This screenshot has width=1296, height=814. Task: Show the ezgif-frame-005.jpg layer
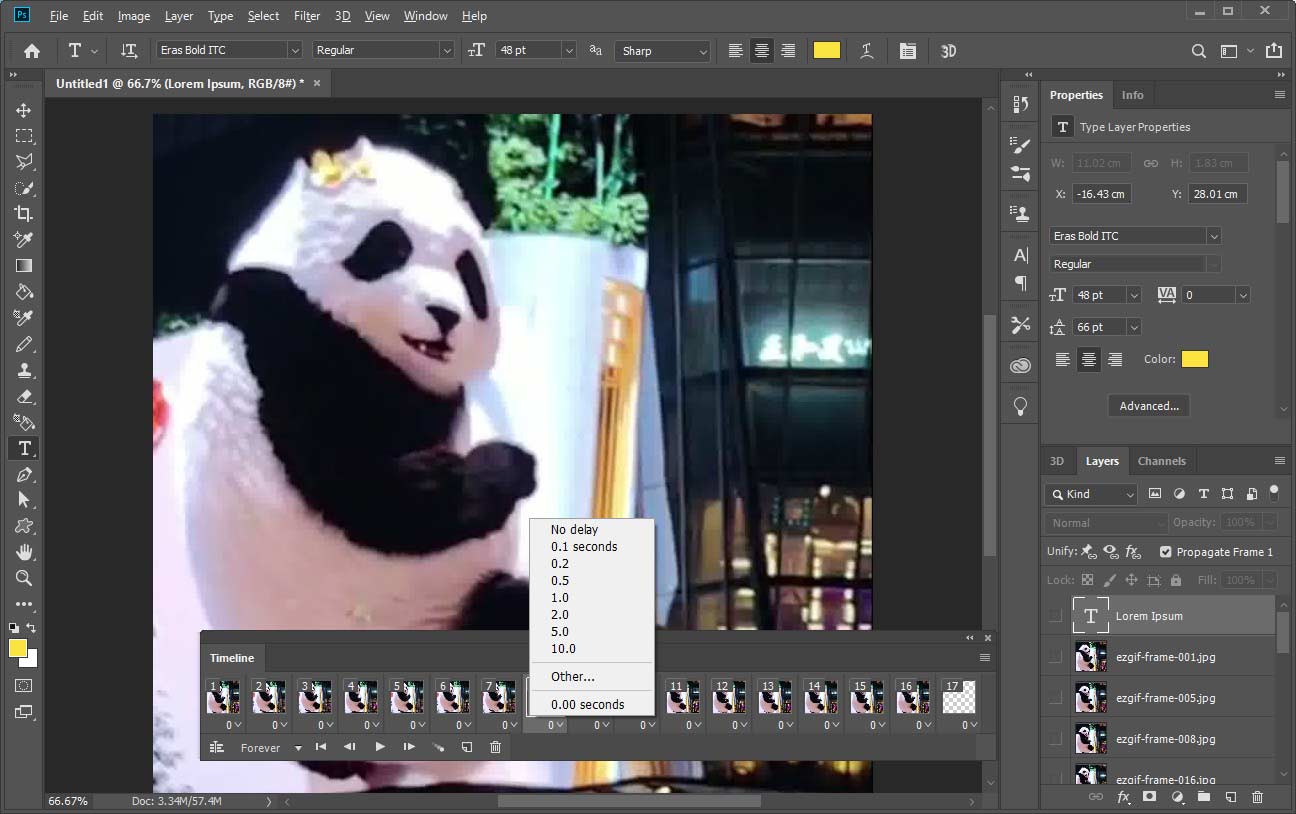click(x=1055, y=698)
